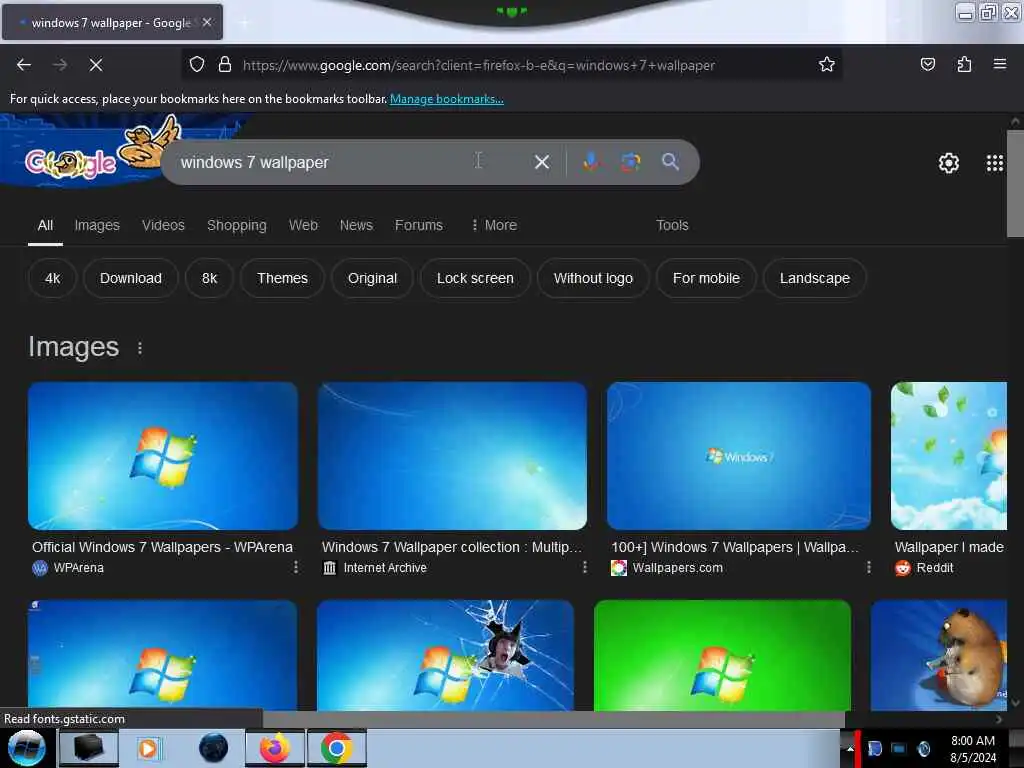Filter results with the Themes chip

(282, 278)
